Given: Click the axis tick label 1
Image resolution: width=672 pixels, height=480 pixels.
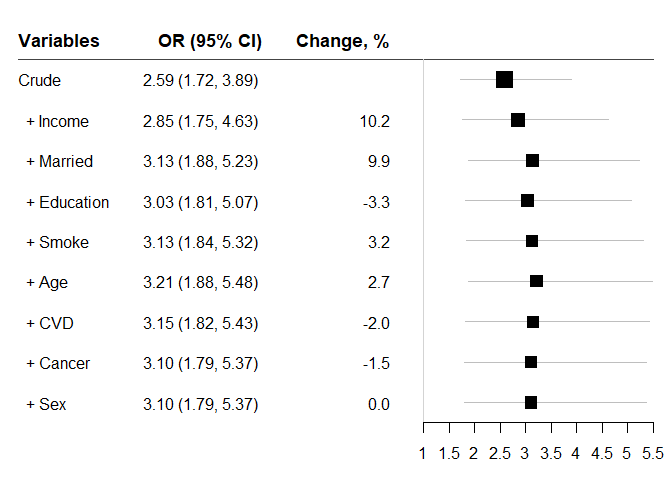Looking at the screenshot, I should [x=423, y=454].
